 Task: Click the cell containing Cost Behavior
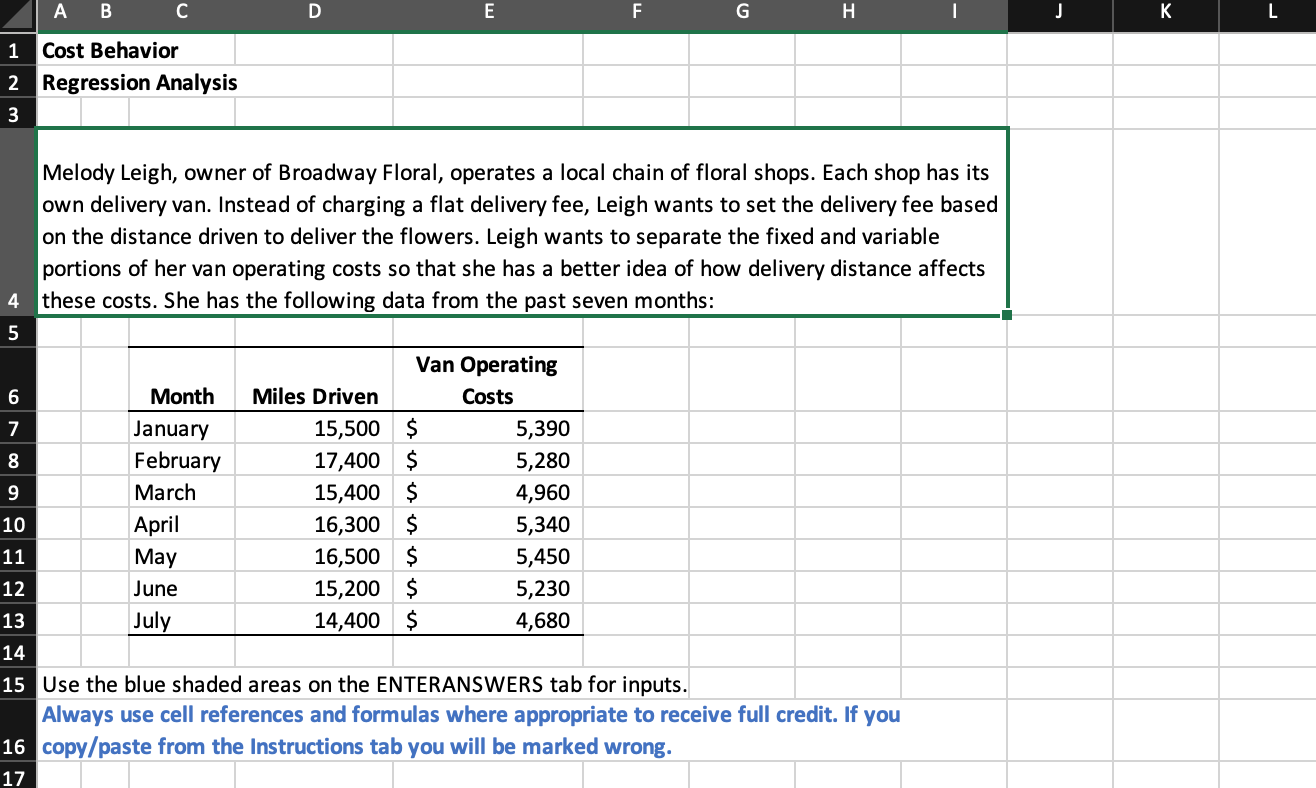tap(110, 50)
